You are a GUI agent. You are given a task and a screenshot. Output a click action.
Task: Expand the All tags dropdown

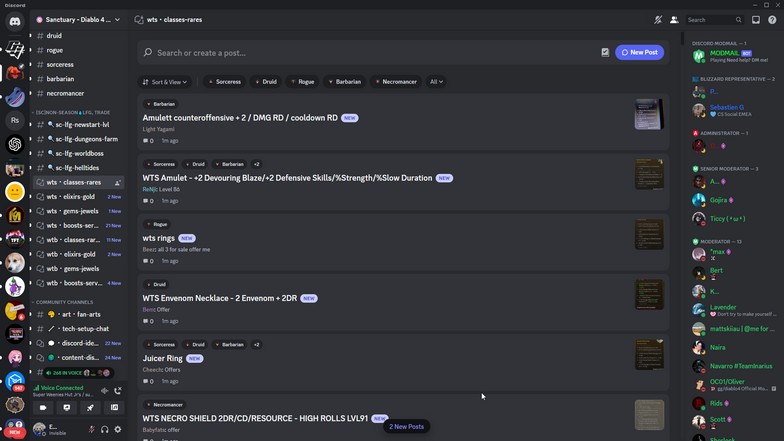coord(436,82)
